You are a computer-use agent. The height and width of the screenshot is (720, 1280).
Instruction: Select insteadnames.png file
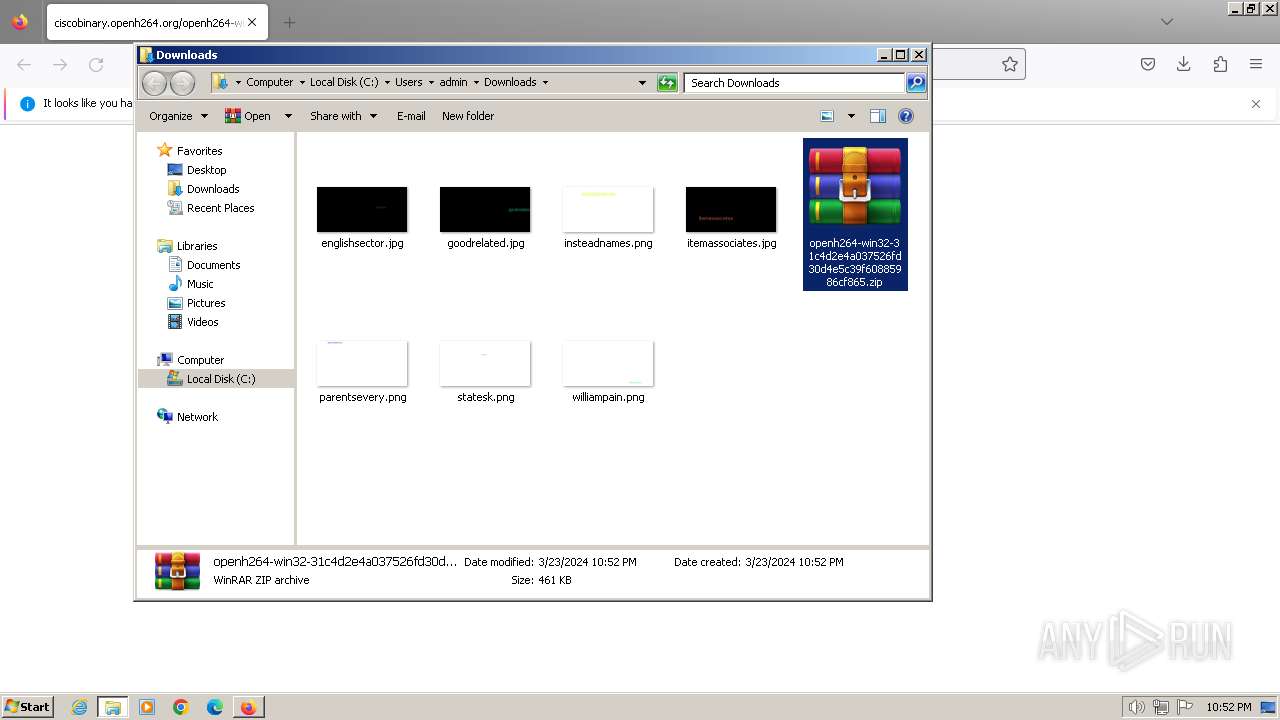click(608, 217)
